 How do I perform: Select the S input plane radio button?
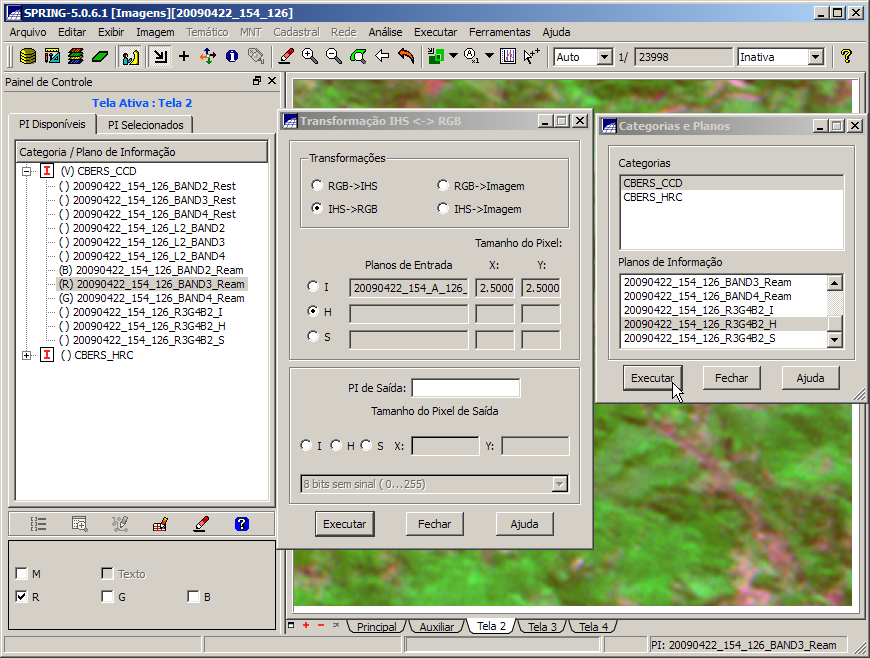(x=313, y=337)
